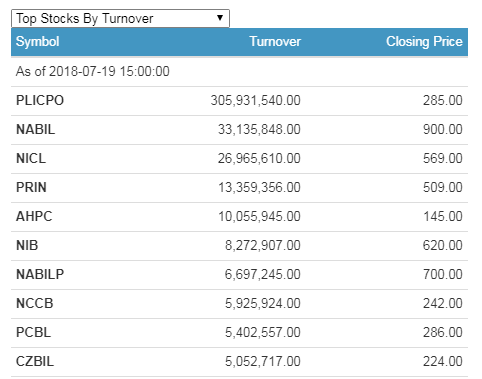Click the Turnover column header
The height and width of the screenshot is (379, 482).
(275, 42)
